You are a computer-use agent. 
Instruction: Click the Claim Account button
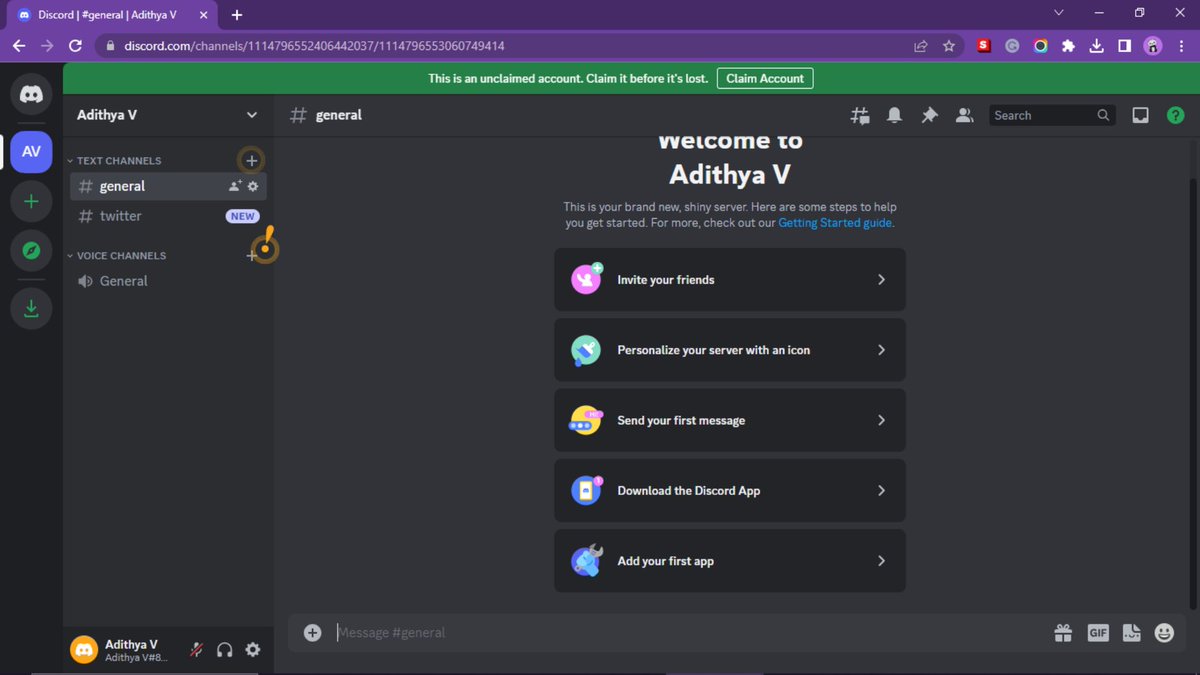[x=765, y=78]
